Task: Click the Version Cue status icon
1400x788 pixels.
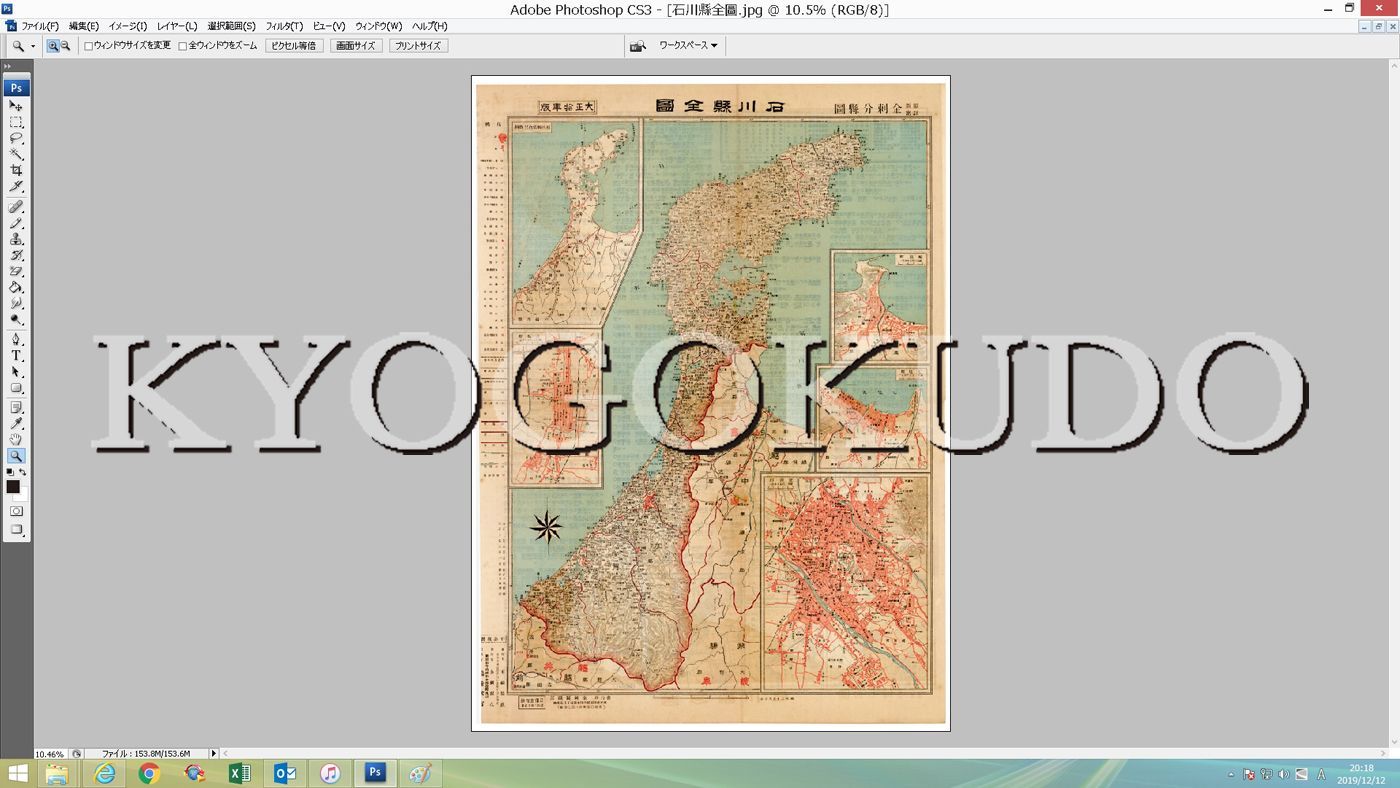Action: [x=76, y=754]
